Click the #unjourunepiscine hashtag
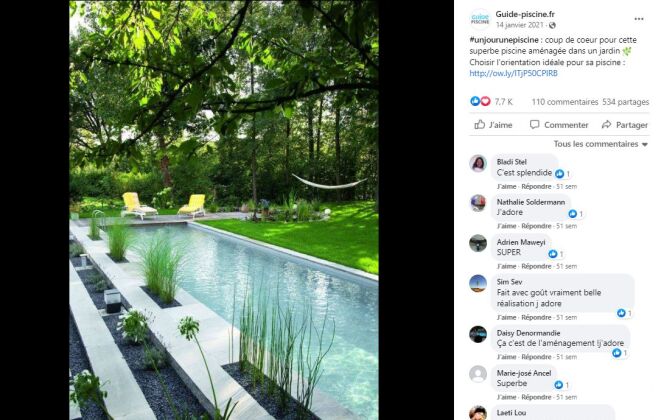 point(504,40)
